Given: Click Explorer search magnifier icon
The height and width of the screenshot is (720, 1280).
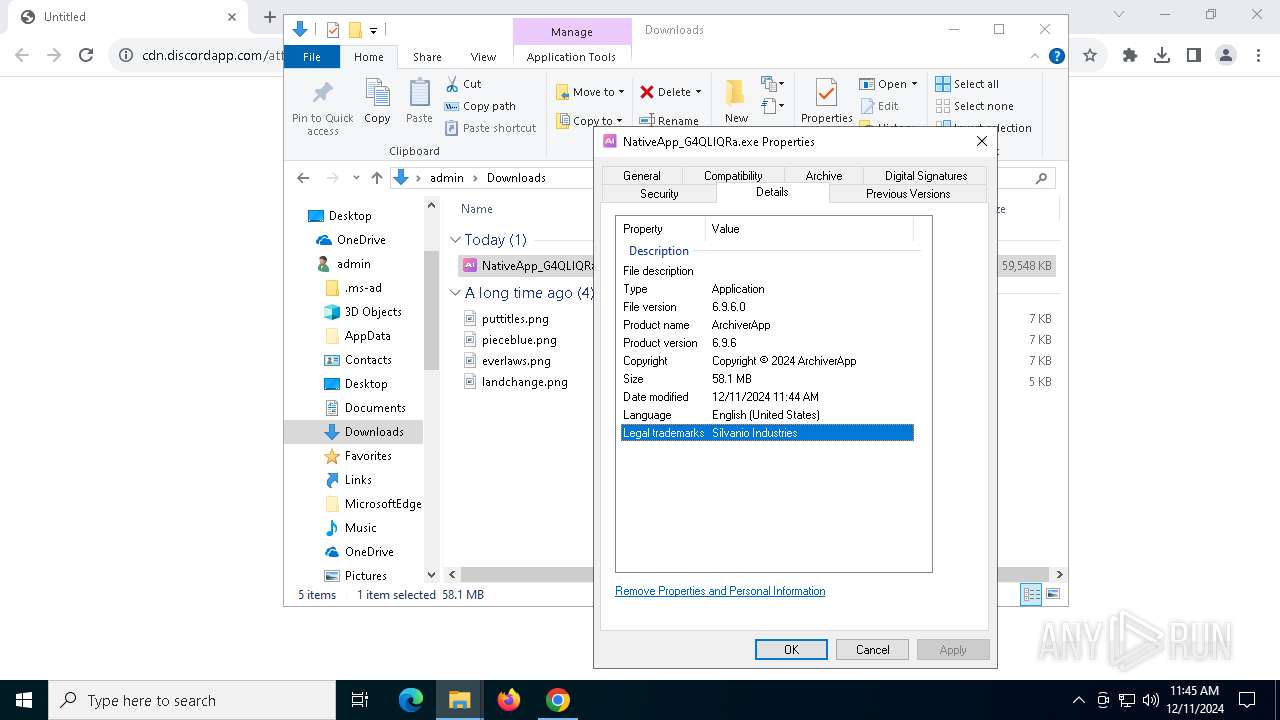Looking at the screenshot, I should (1041, 178).
